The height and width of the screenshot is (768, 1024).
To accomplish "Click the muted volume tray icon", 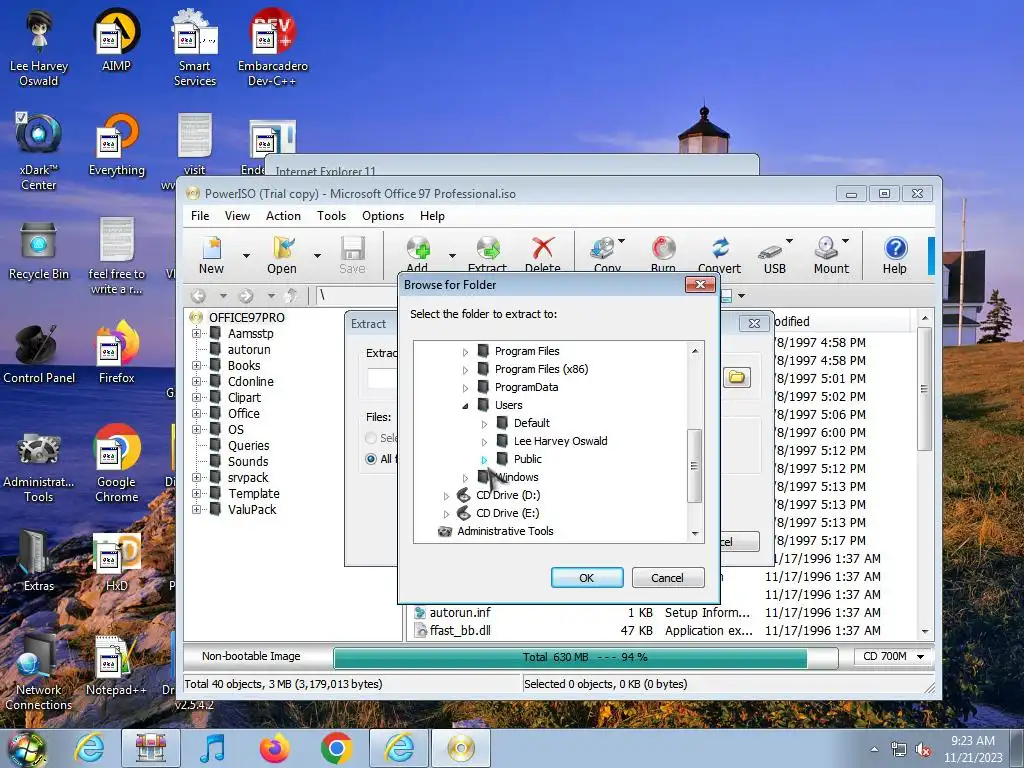I will pos(923,750).
